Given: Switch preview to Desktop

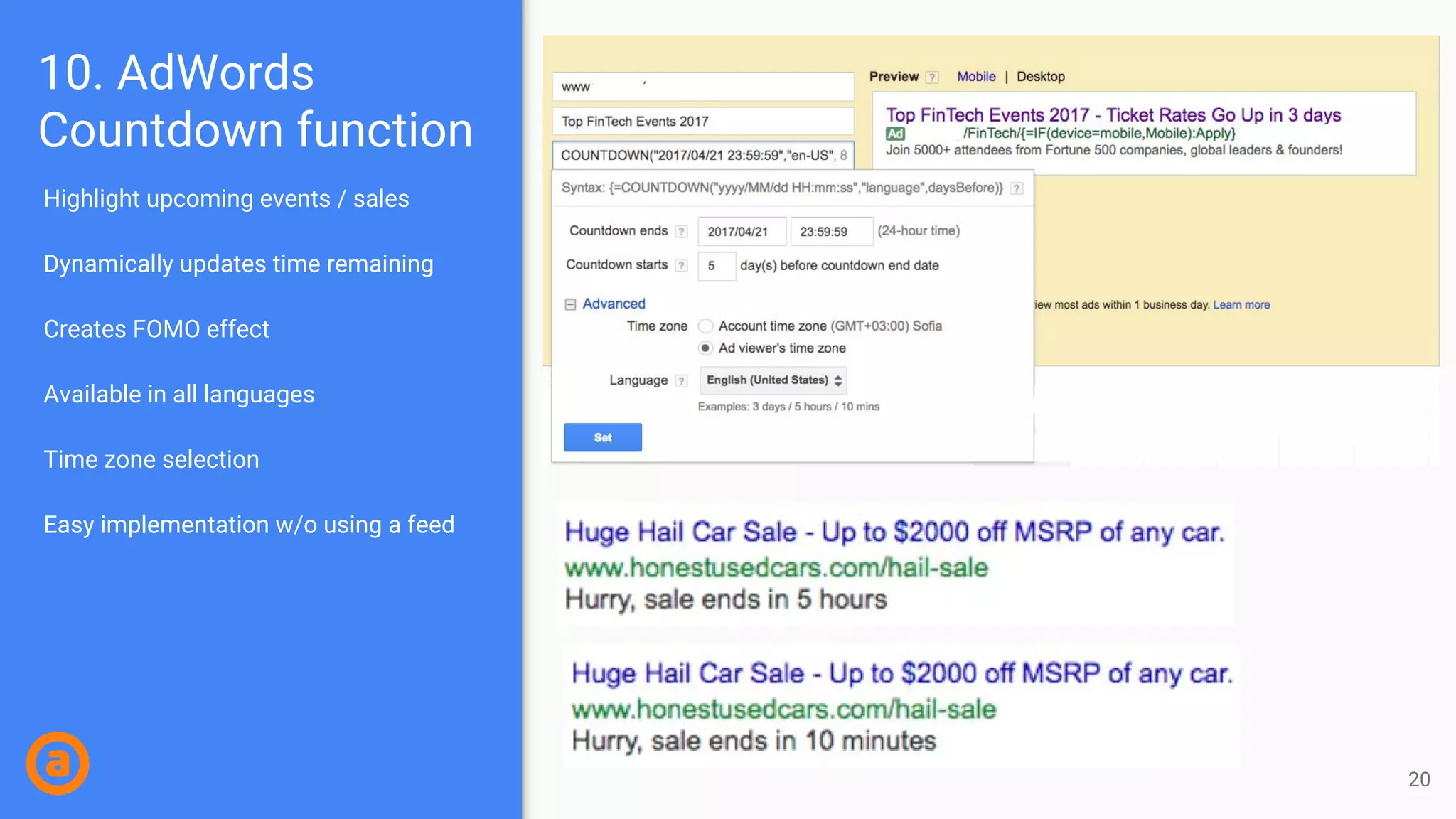Looking at the screenshot, I should click(x=1041, y=77).
